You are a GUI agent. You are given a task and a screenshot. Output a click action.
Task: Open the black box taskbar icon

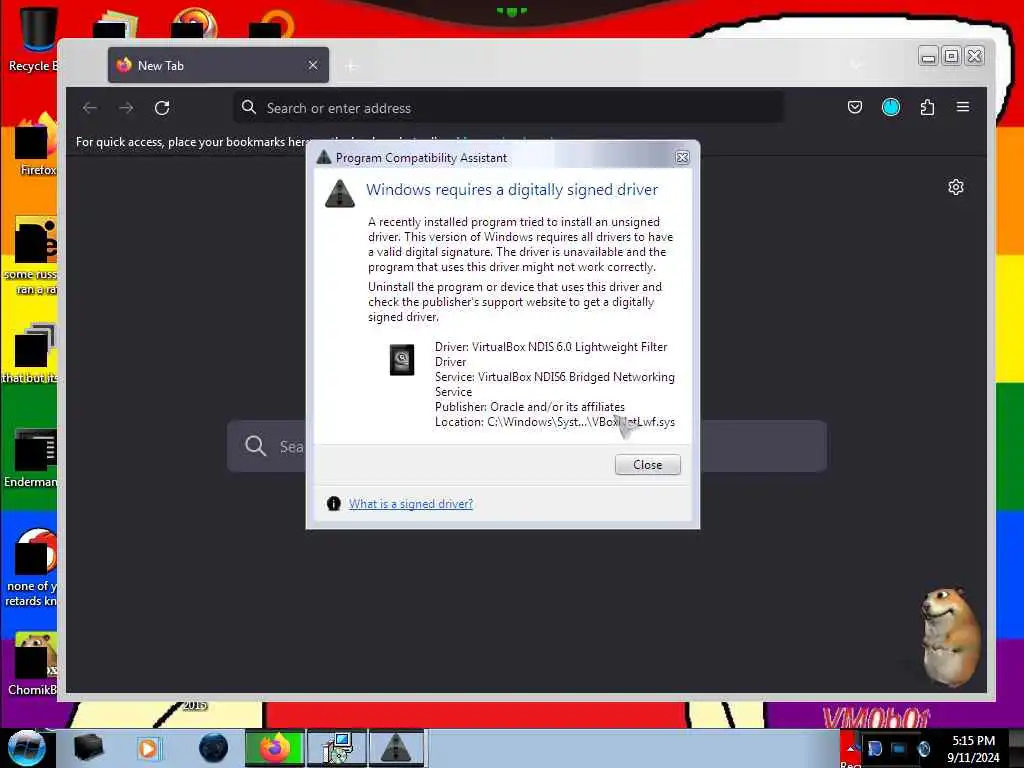(89, 748)
